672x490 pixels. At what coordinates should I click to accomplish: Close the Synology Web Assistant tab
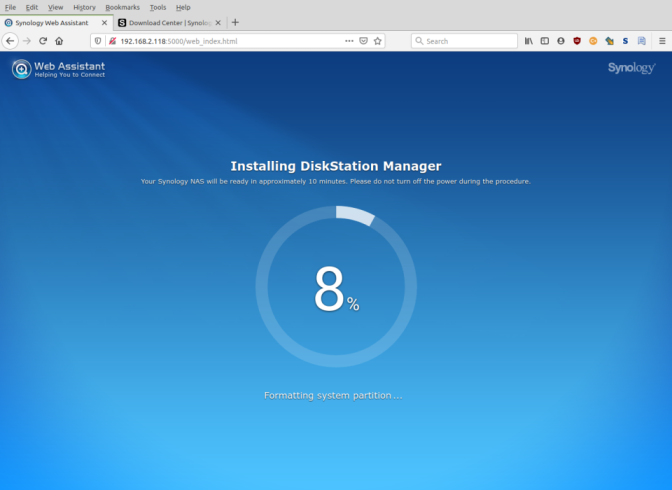coord(104,23)
